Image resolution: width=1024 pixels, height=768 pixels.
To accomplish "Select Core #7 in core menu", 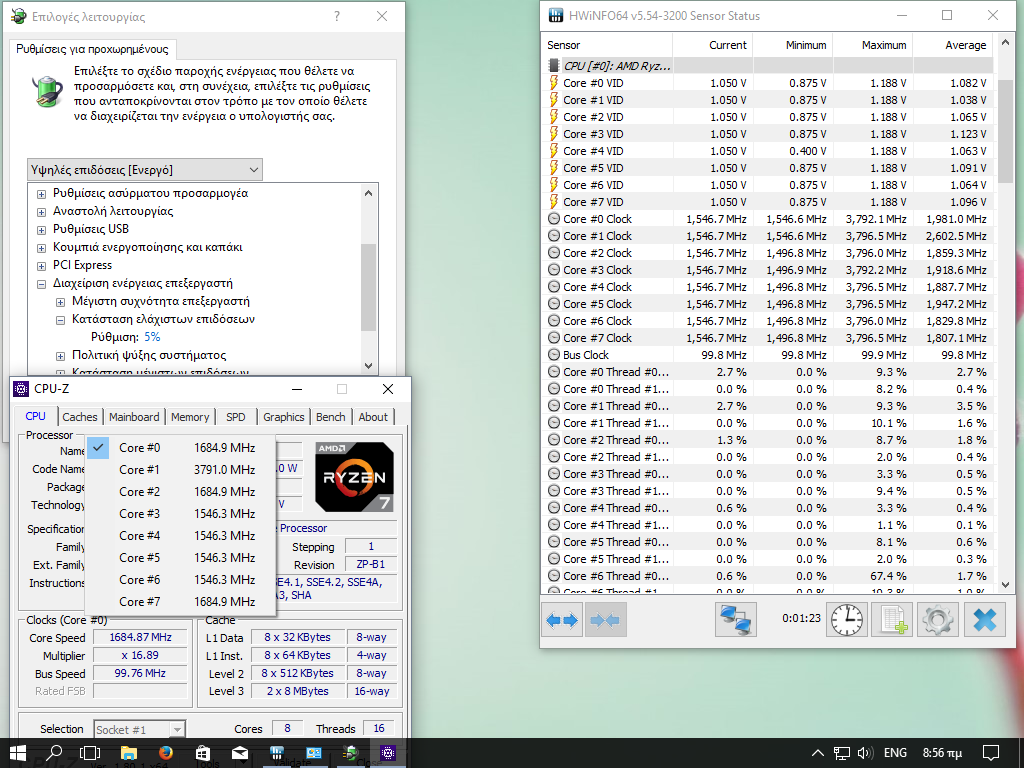I will 180,601.
